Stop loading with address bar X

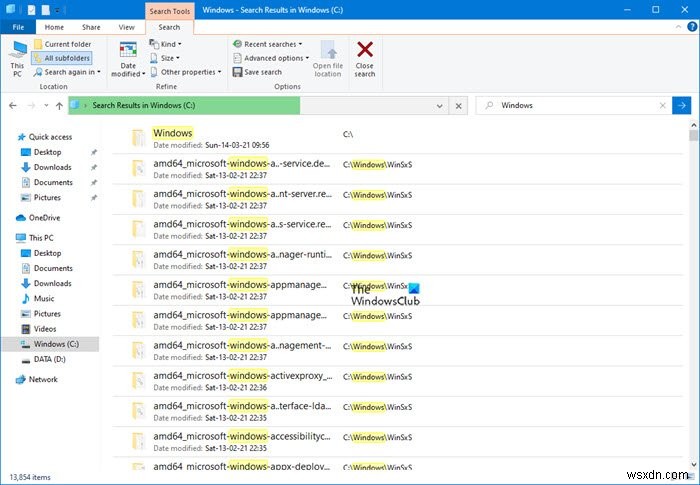458,106
